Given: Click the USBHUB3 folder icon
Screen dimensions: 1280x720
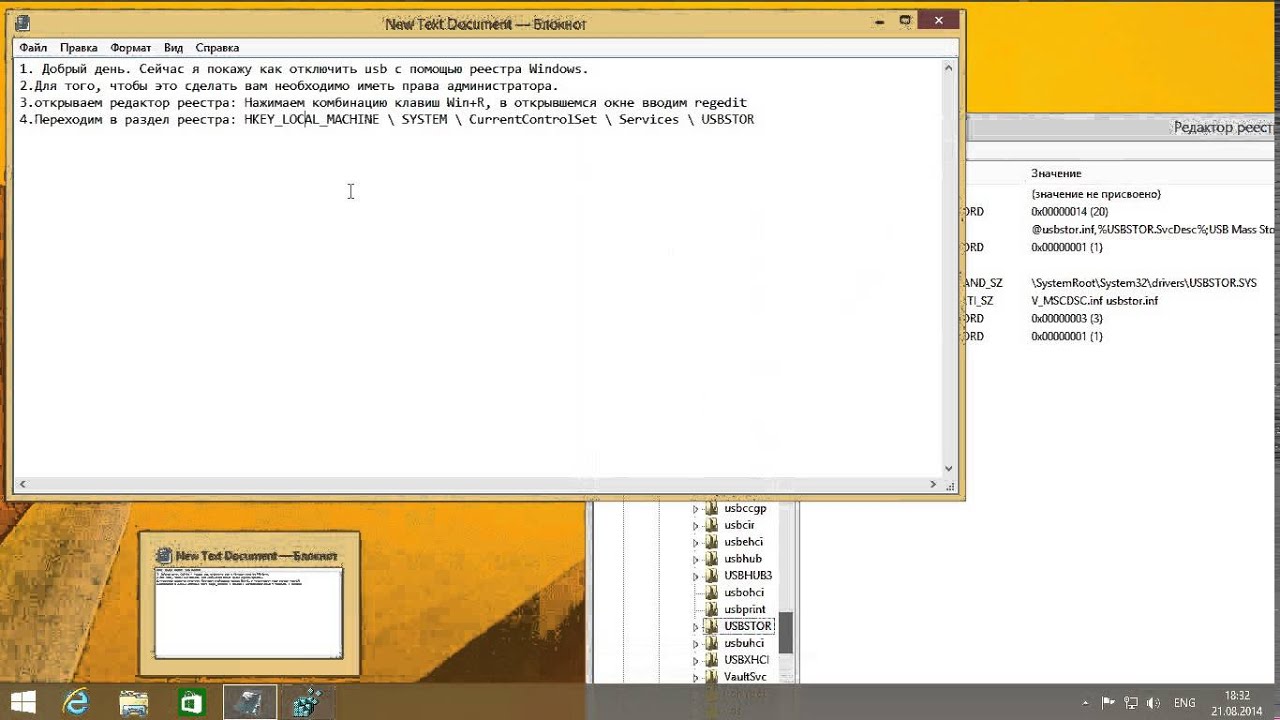Looking at the screenshot, I should 712,576.
